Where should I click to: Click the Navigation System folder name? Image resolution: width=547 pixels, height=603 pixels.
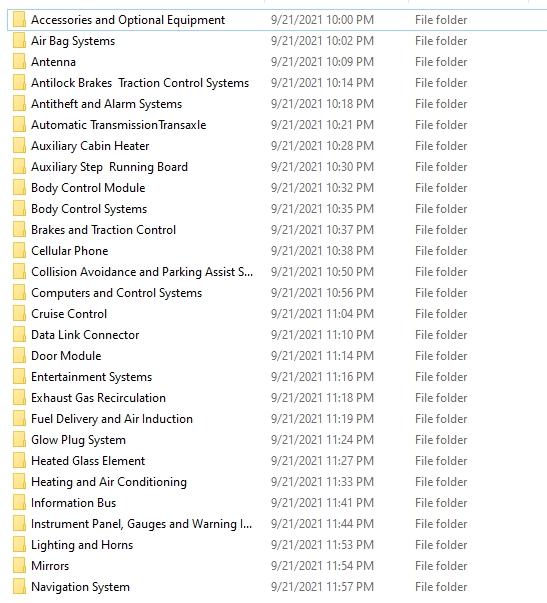pos(80,587)
